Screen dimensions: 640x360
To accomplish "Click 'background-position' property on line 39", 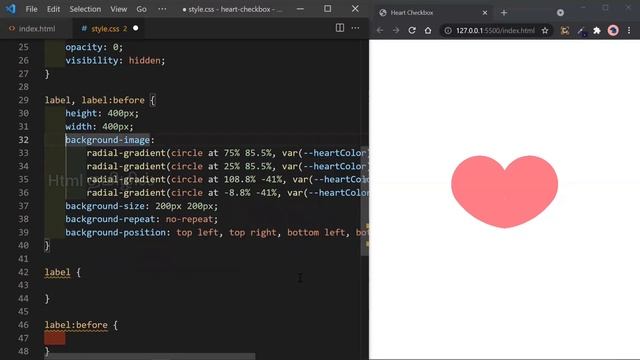I will 116,232.
